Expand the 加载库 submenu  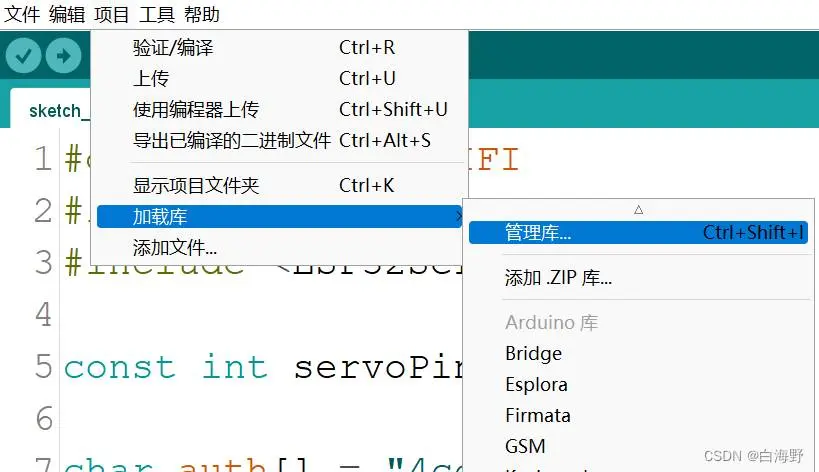coord(279,216)
